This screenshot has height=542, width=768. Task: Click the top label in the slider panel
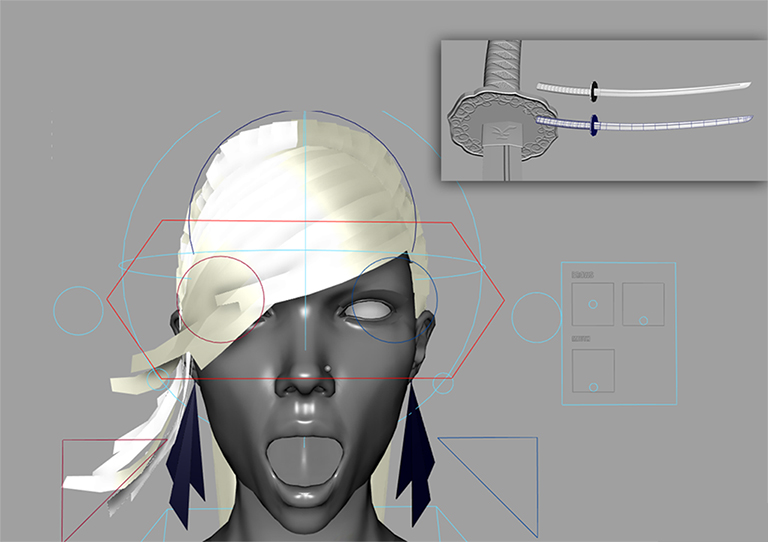tap(581, 274)
